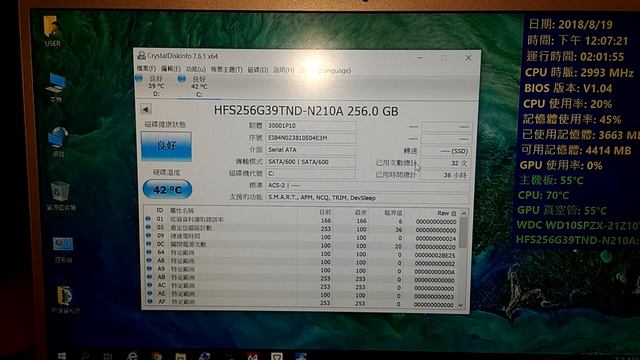Click the status icon row AE
The height and width of the screenshot is (360, 640).
(x=150, y=293)
